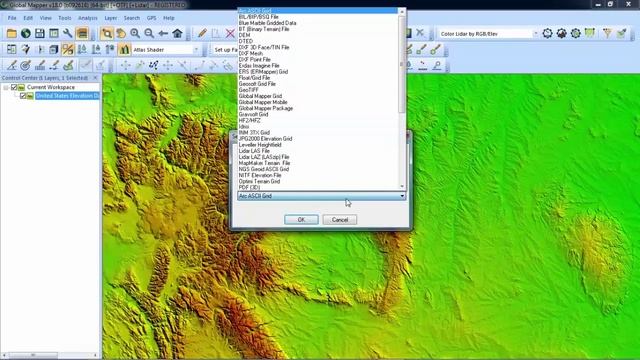Viewport: 640px width, 360px height.
Task: Toggle the highlighted percent-sign toolbar icon
Action: pyautogui.click(x=68, y=49)
